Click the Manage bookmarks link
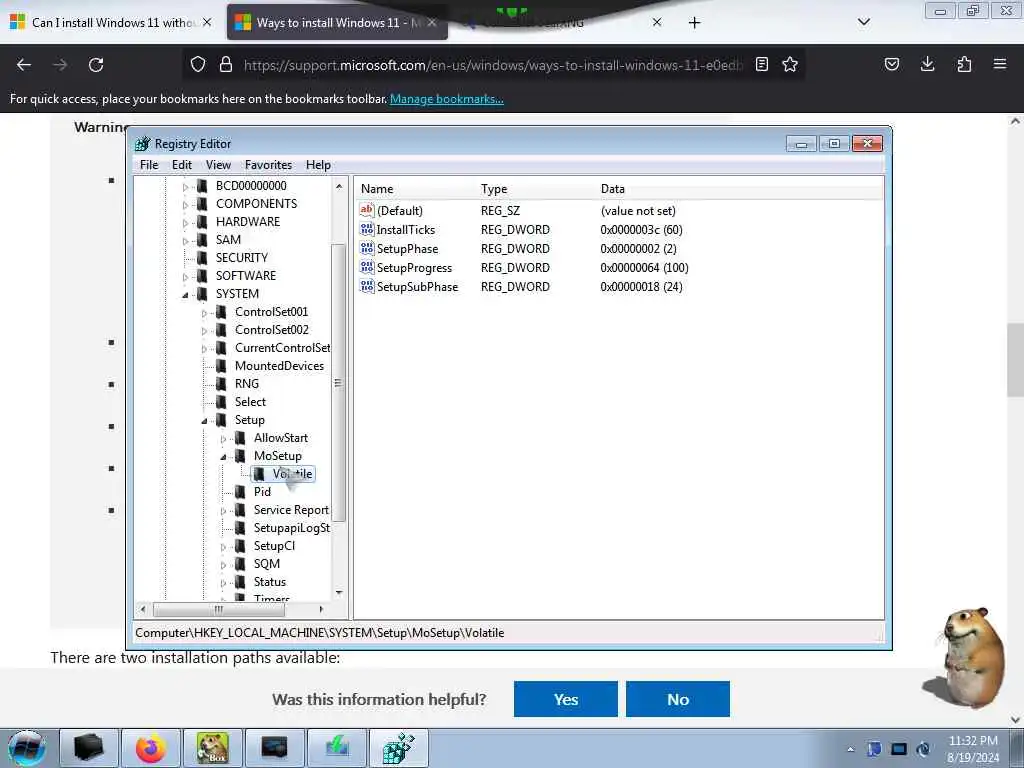 447,99
